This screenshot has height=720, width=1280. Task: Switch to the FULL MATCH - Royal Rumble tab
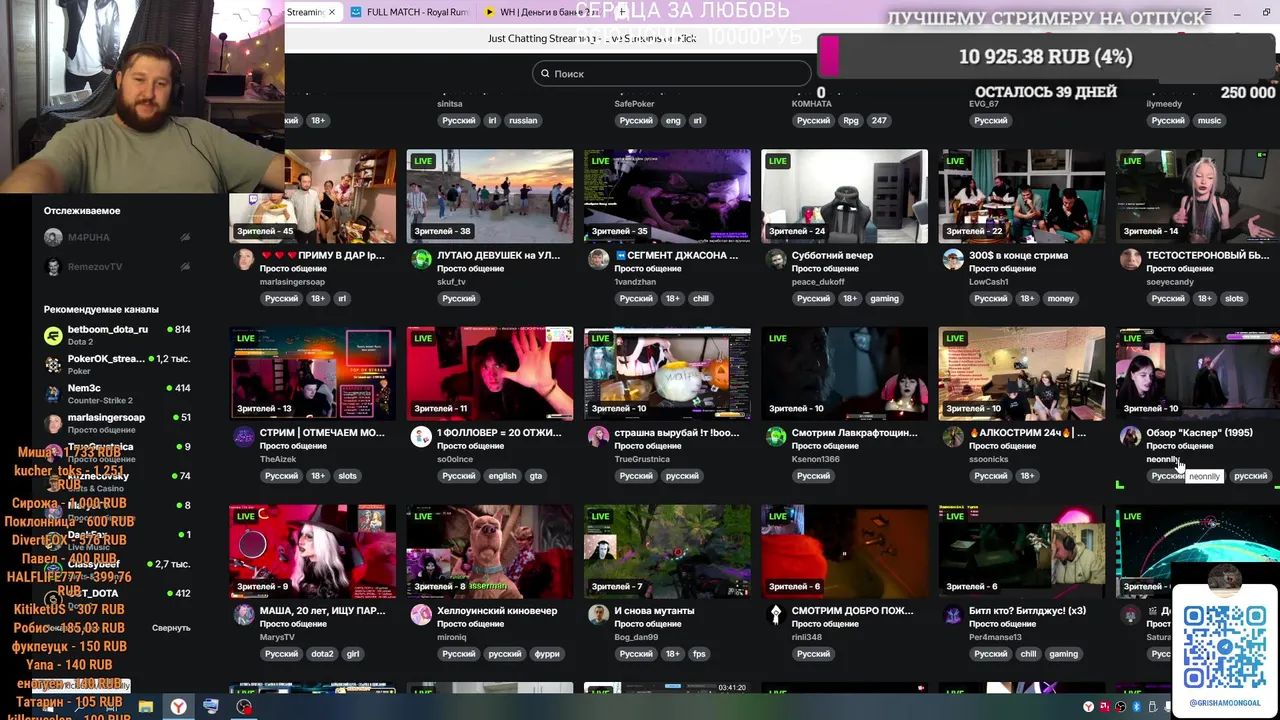(408, 12)
